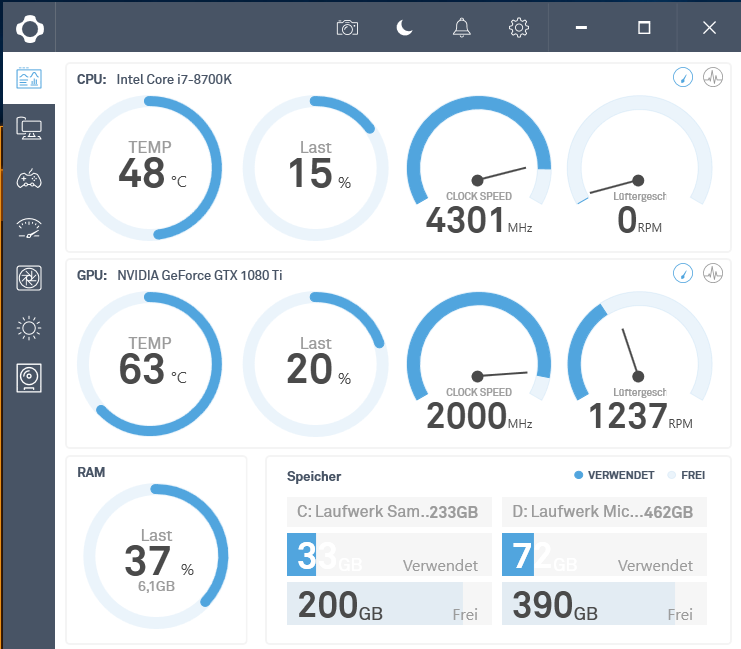The width and height of the screenshot is (741, 649).
Task: Open the games controller sidebar icon
Action: (29, 179)
